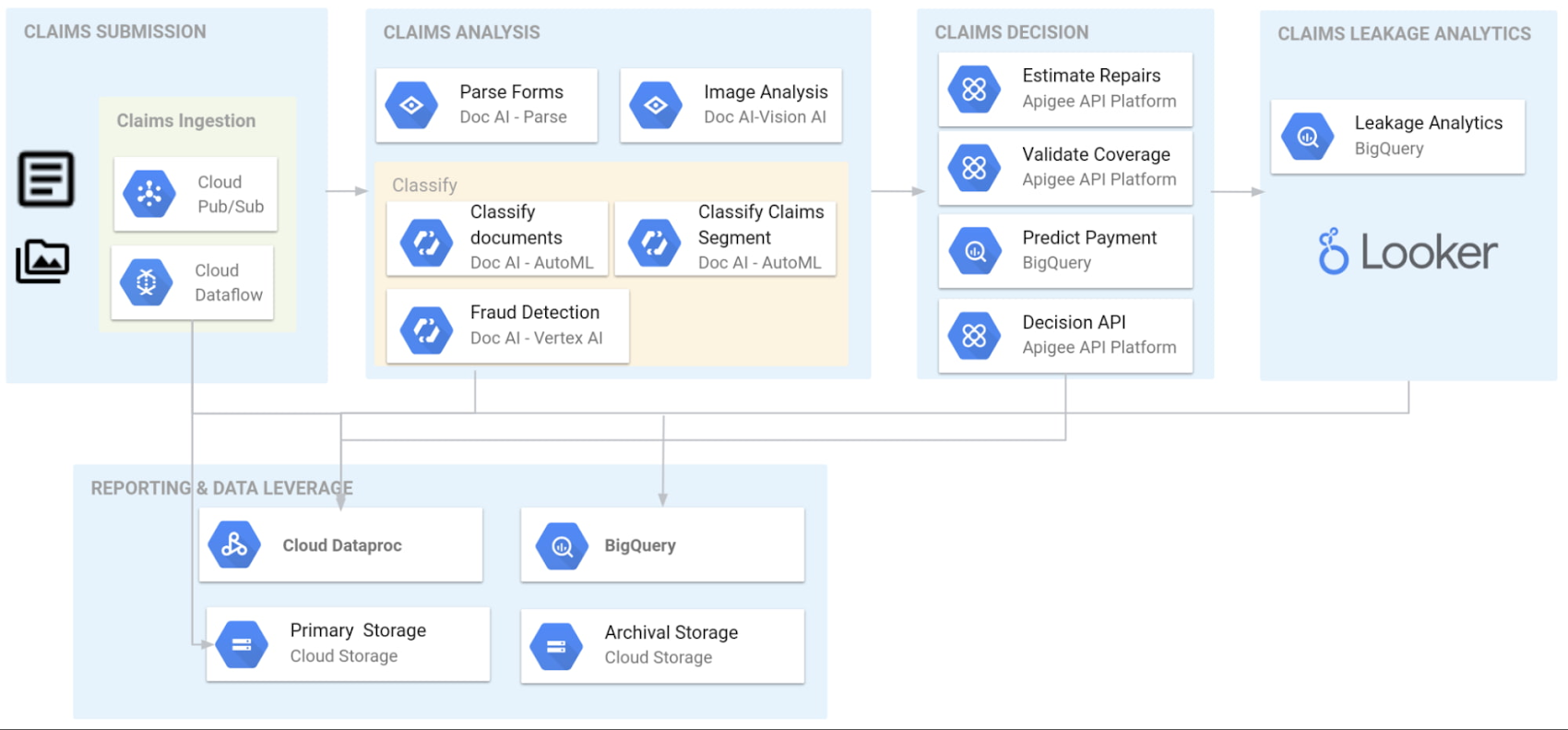Click the 'CLAIMS SUBMISSION' section heading
Viewport: 1568px width, 730px height.
click(x=115, y=31)
